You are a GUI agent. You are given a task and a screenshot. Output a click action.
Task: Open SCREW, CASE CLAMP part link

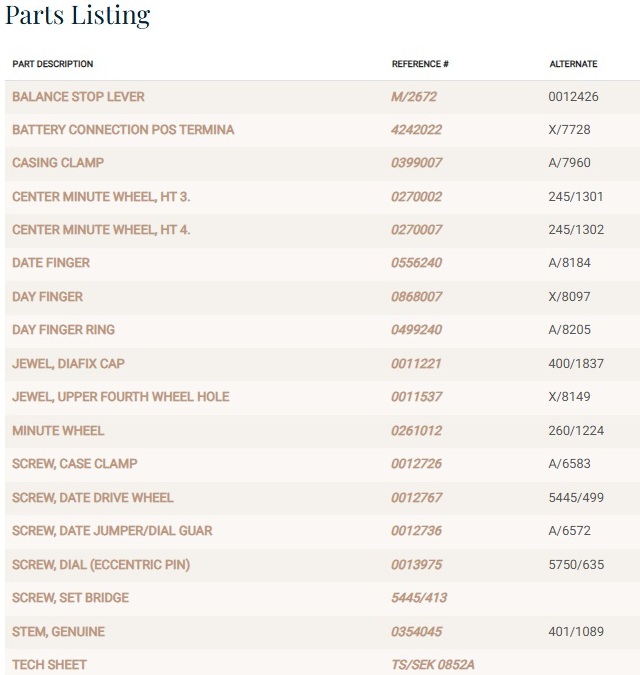click(x=75, y=464)
